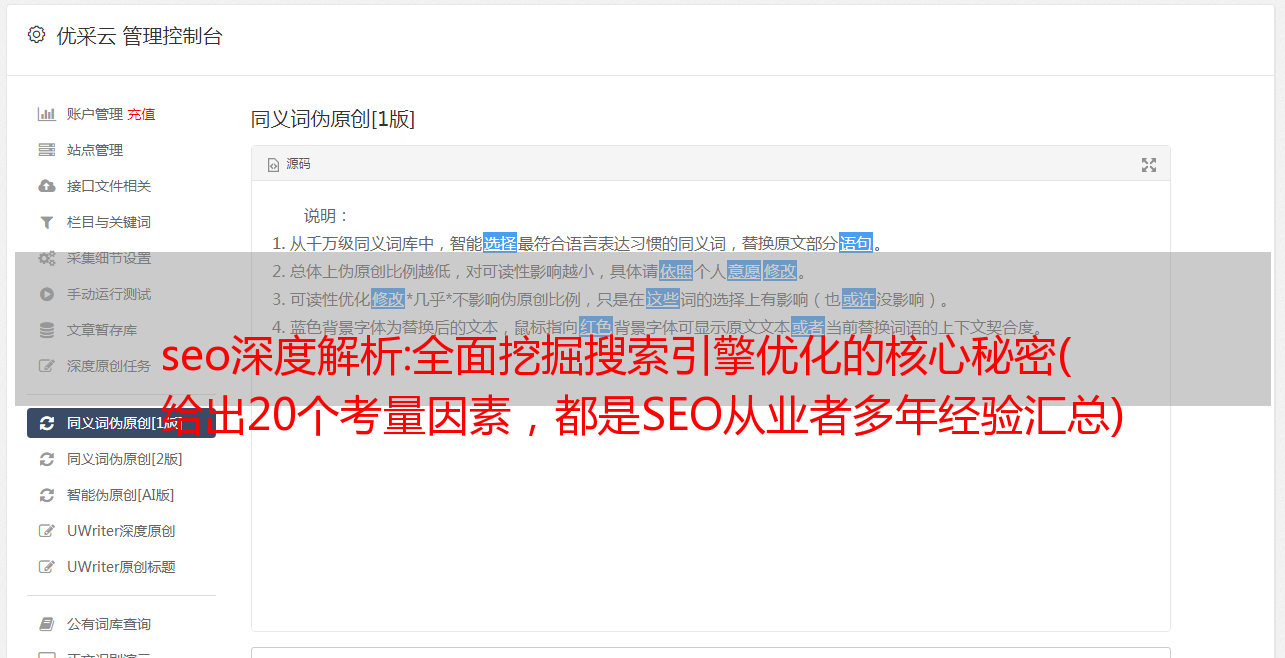Open 接口文件相关 cloud upload icon
This screenshot has height=658, width=1285.
pyautogui.click(x=46, y=186)
